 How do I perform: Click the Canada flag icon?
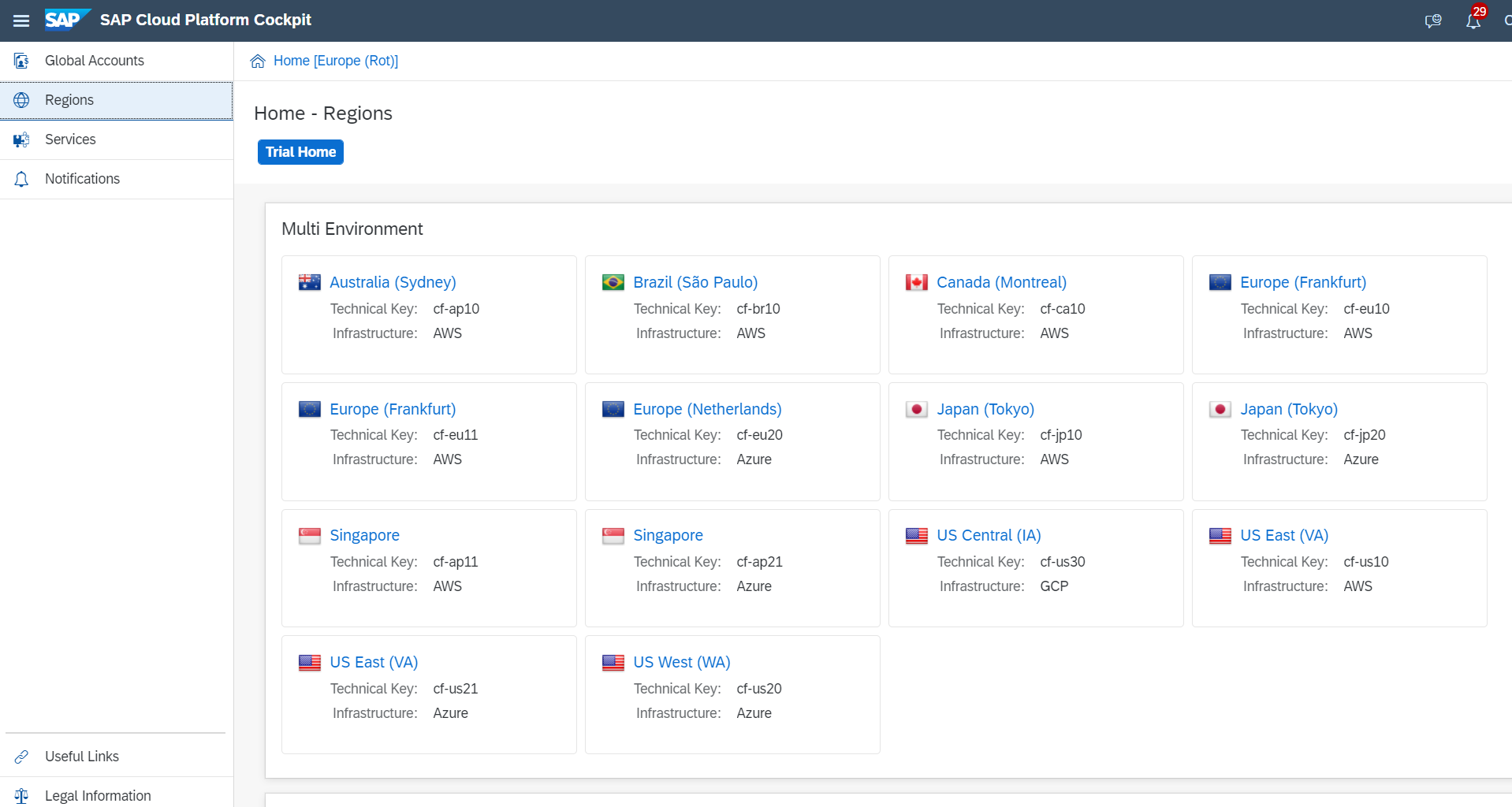917,282
